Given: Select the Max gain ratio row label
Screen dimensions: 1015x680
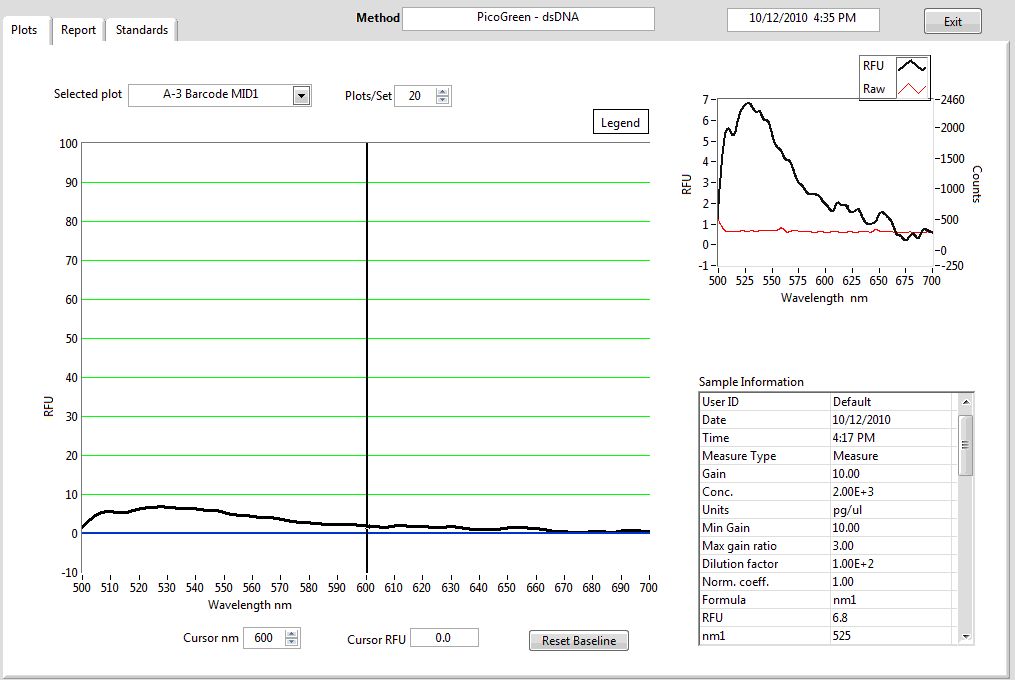Looking at the screenshot, I should pos(739,546).
